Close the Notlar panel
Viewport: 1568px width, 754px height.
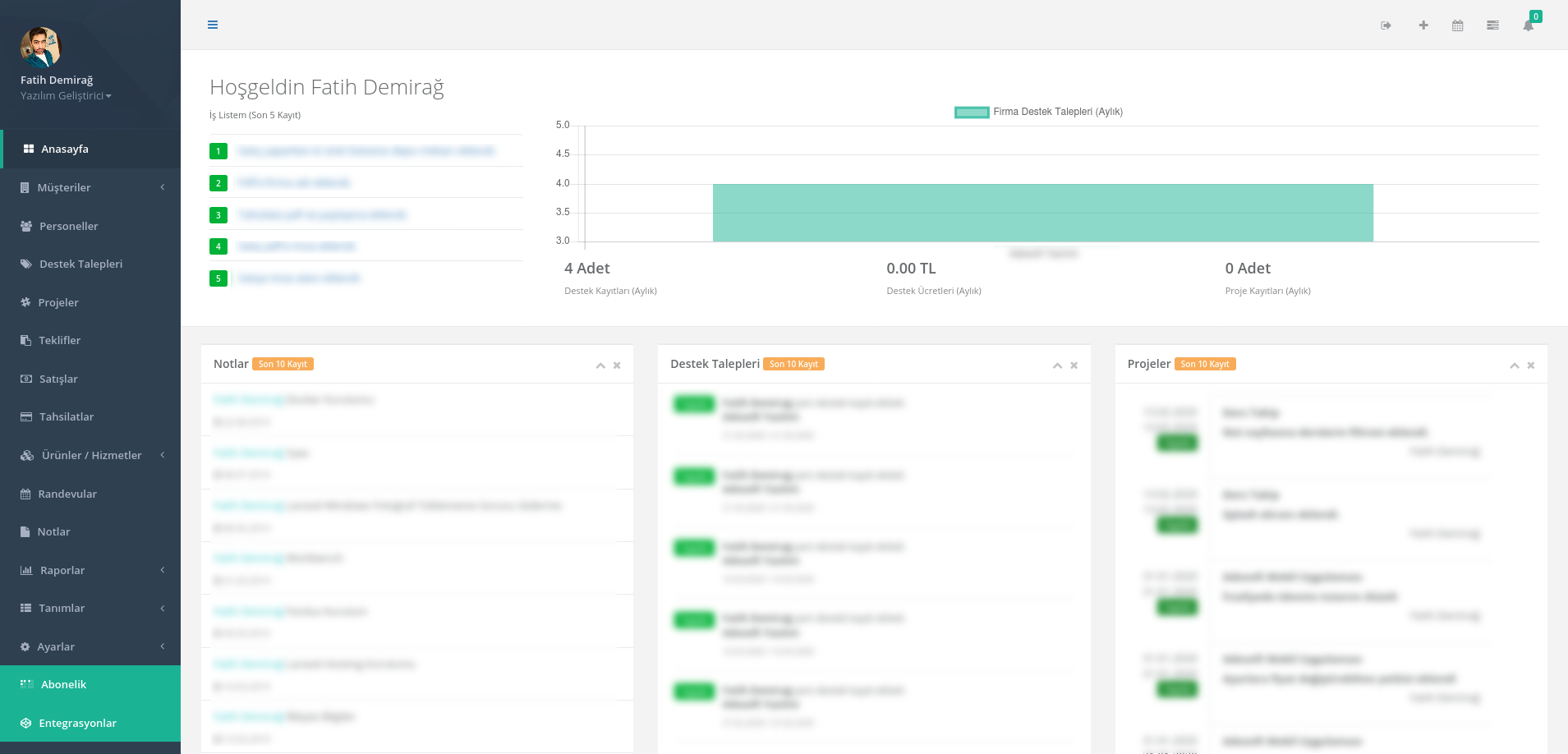pyautogui.click(x=617, y=366)
